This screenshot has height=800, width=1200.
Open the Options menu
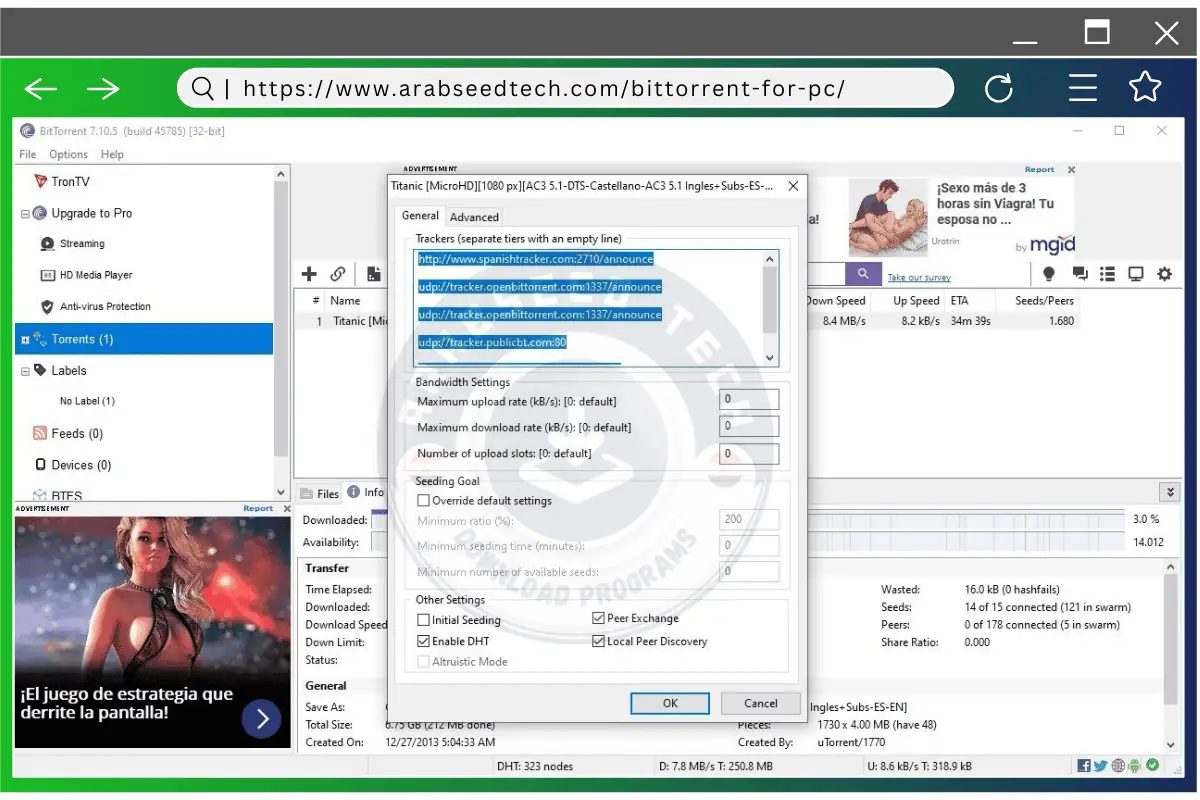coord(68,155)
